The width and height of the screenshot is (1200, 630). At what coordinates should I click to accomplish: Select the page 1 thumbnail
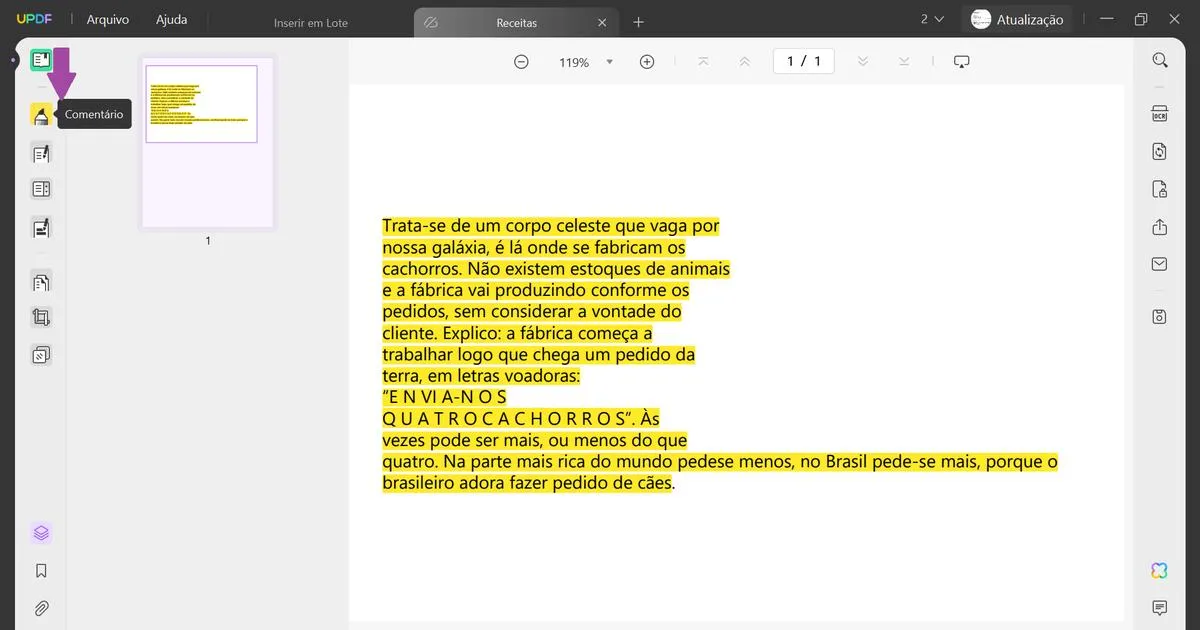coord(206,140)
